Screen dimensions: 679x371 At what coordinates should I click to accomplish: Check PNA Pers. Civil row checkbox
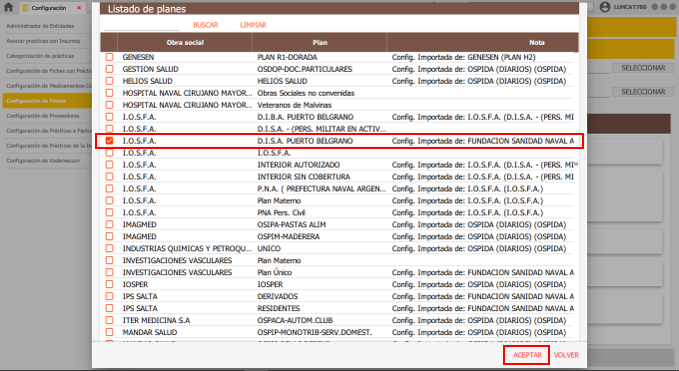click(x=109, y=213)
